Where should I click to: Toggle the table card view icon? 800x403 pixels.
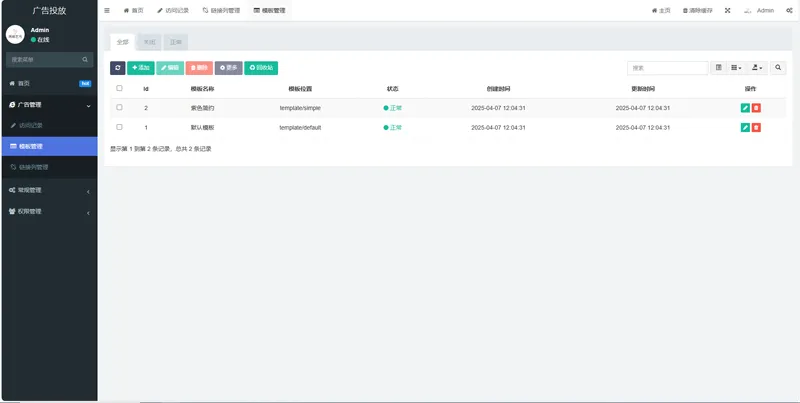718,68
